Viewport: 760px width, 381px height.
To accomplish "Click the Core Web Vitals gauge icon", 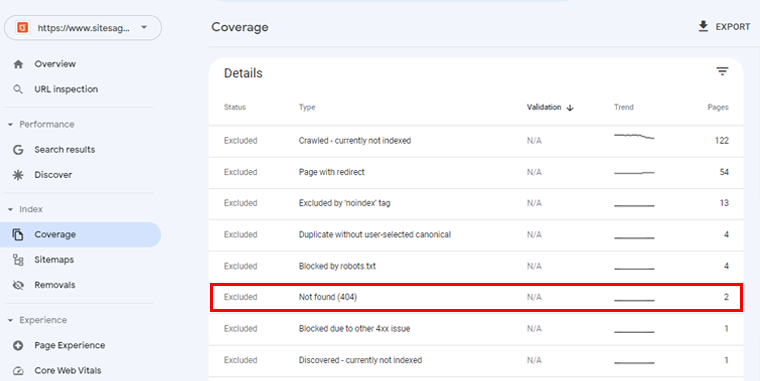I will (x=18, y=371).
